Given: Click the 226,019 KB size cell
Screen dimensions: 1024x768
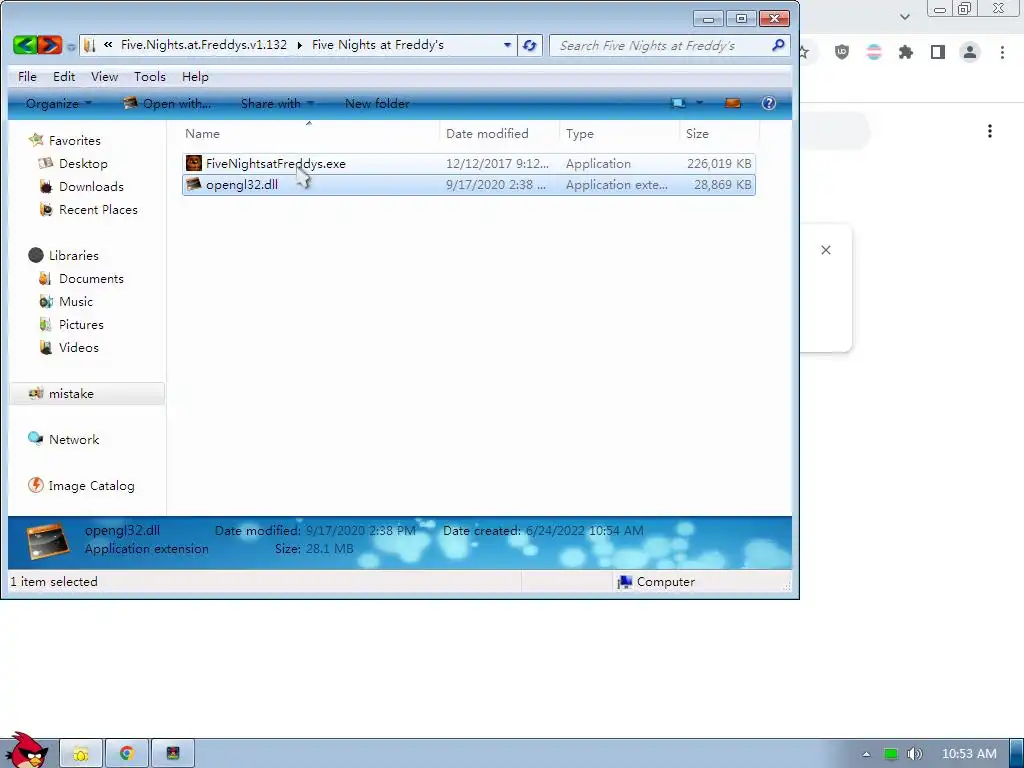Looking at the screenshot, I should point(719,163).
